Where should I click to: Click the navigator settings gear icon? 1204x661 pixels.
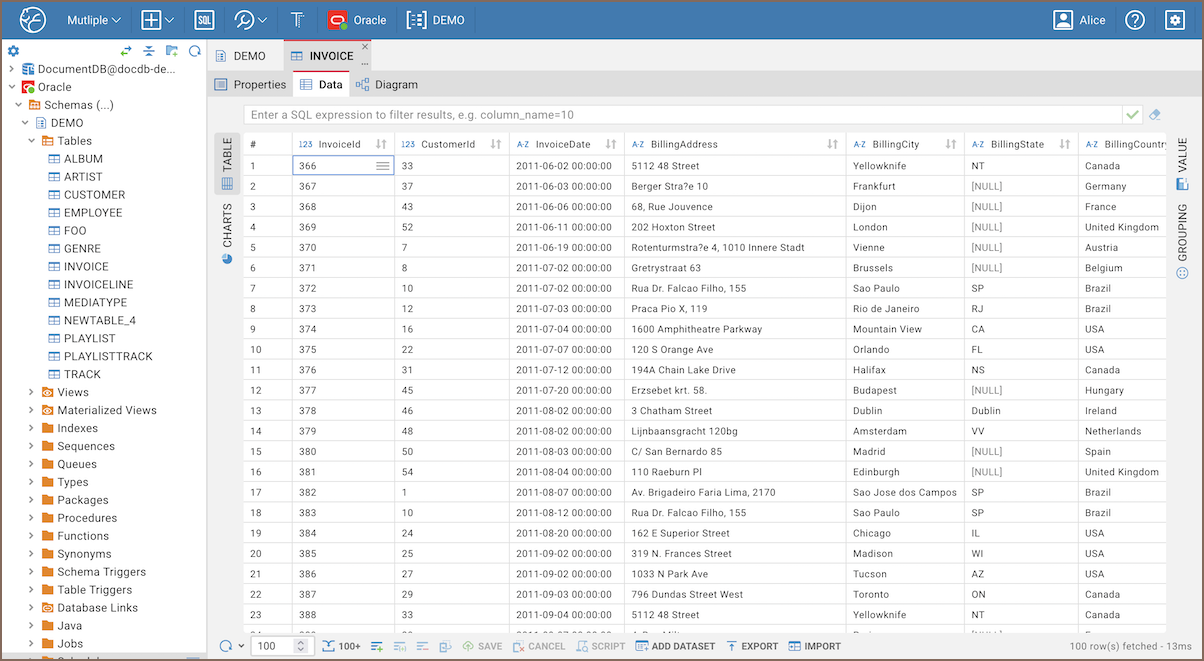pyautogui.click(x=13, y=51)
